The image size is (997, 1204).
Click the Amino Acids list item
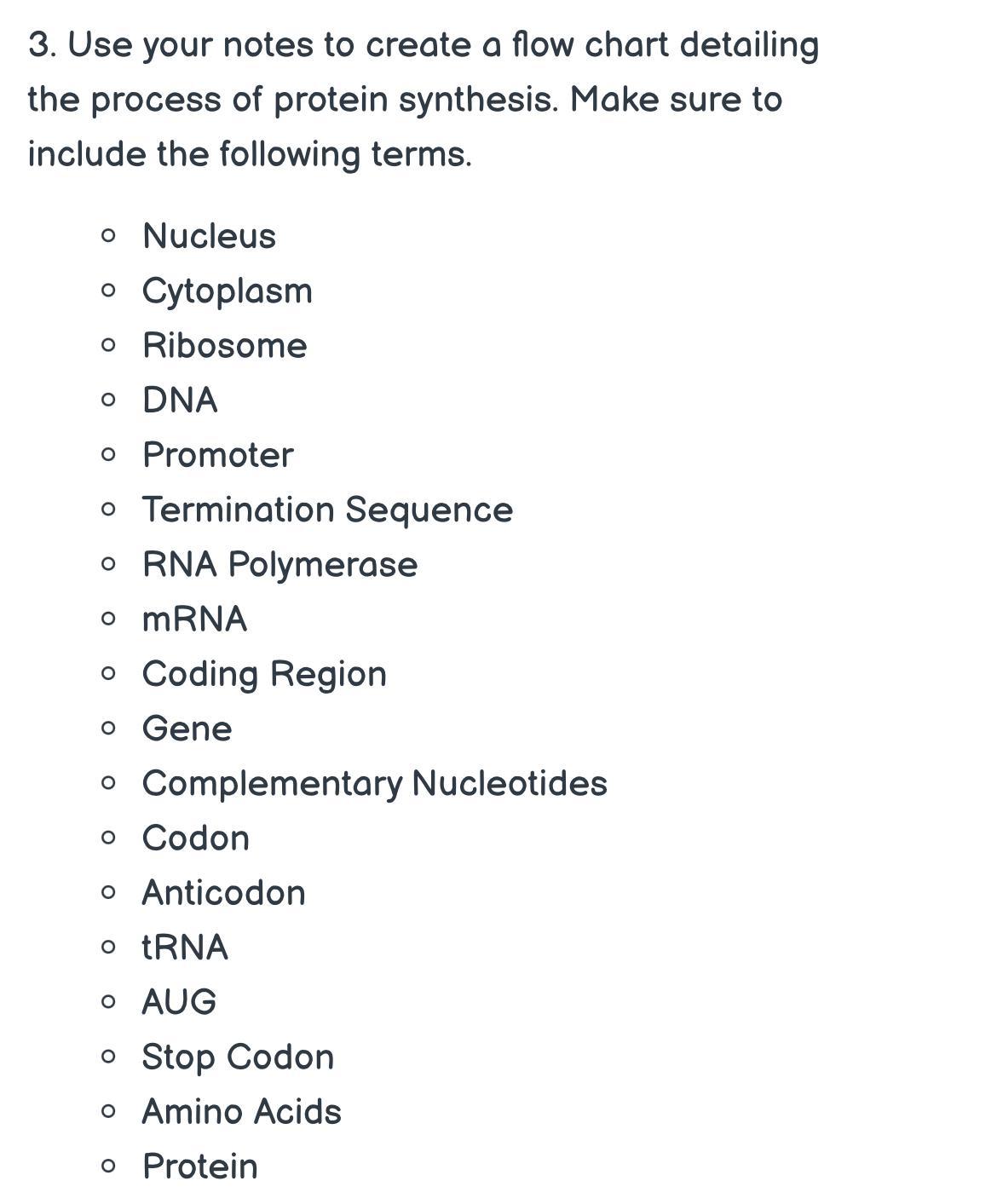(x=241, y=1112)
